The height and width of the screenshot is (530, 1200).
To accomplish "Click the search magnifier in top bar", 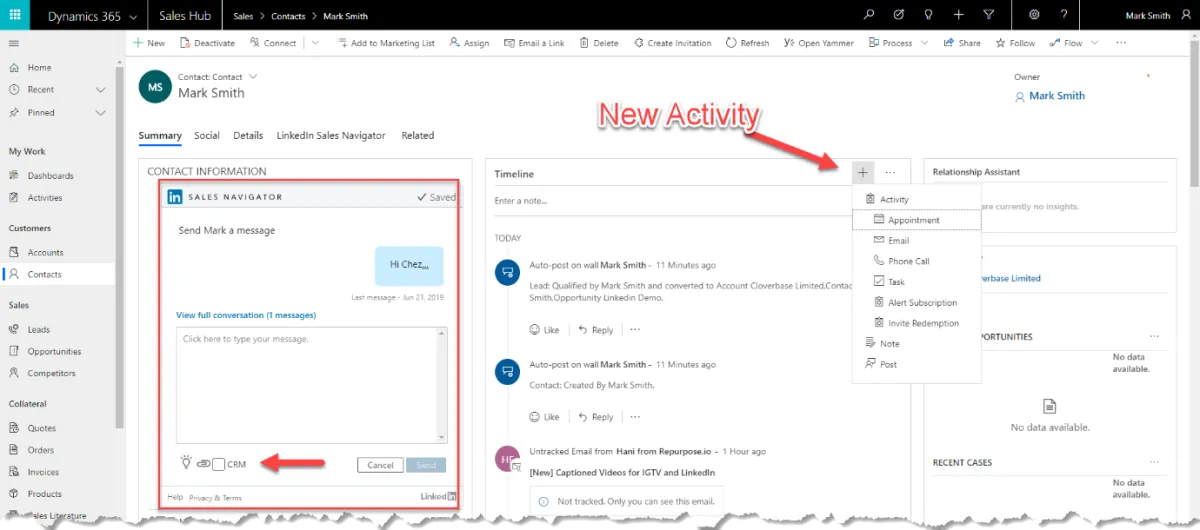I will click(x=869, y=16).
